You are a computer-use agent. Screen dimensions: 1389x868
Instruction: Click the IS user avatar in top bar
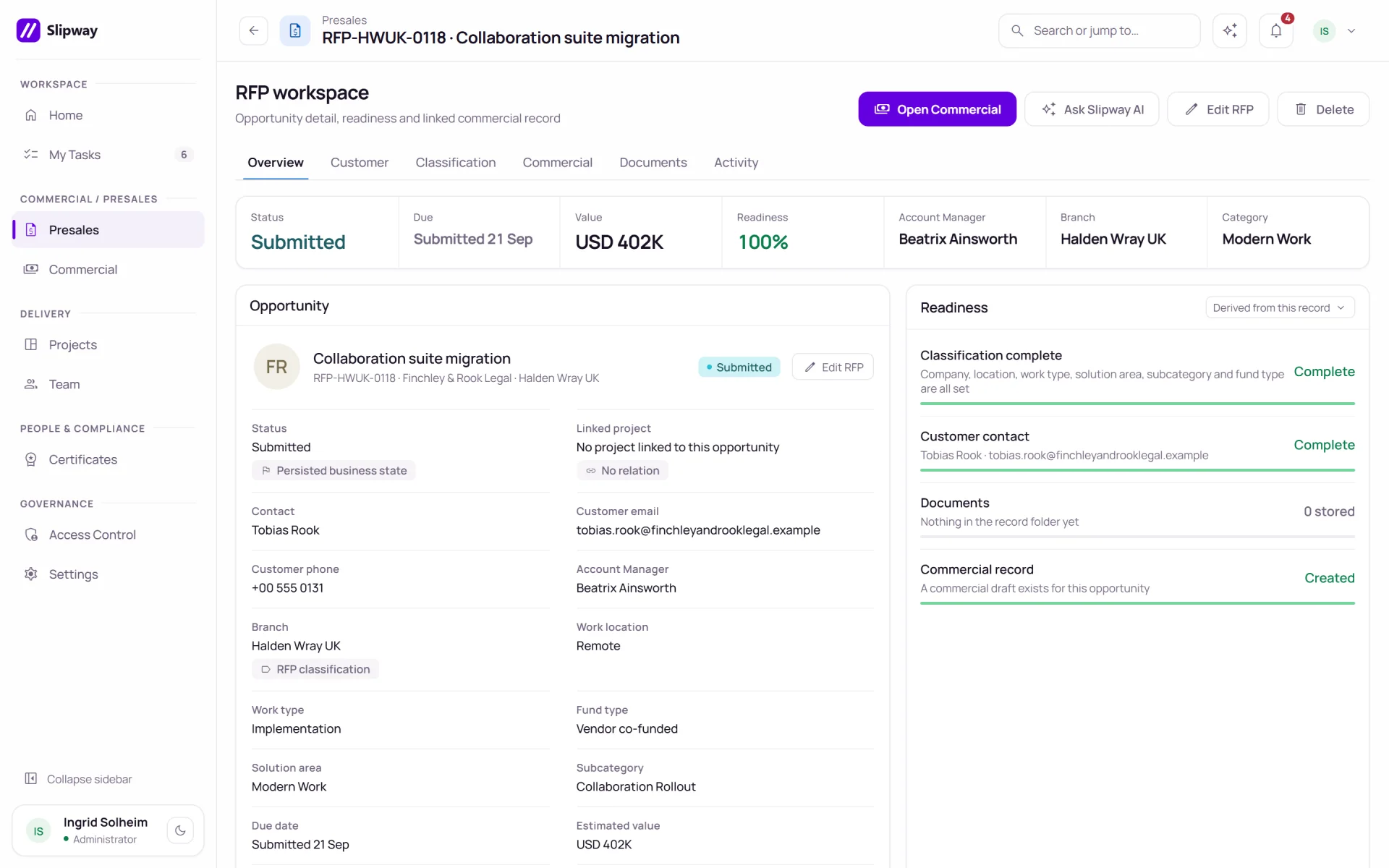[1324, 31]
